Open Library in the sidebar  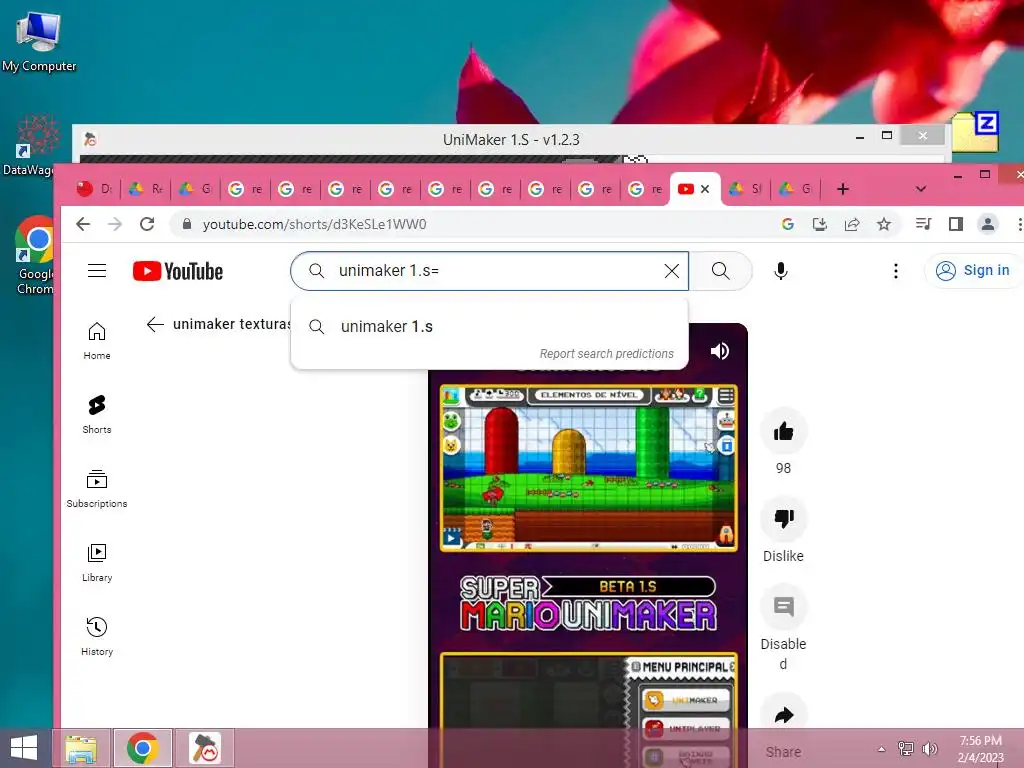tap(97, 562)
